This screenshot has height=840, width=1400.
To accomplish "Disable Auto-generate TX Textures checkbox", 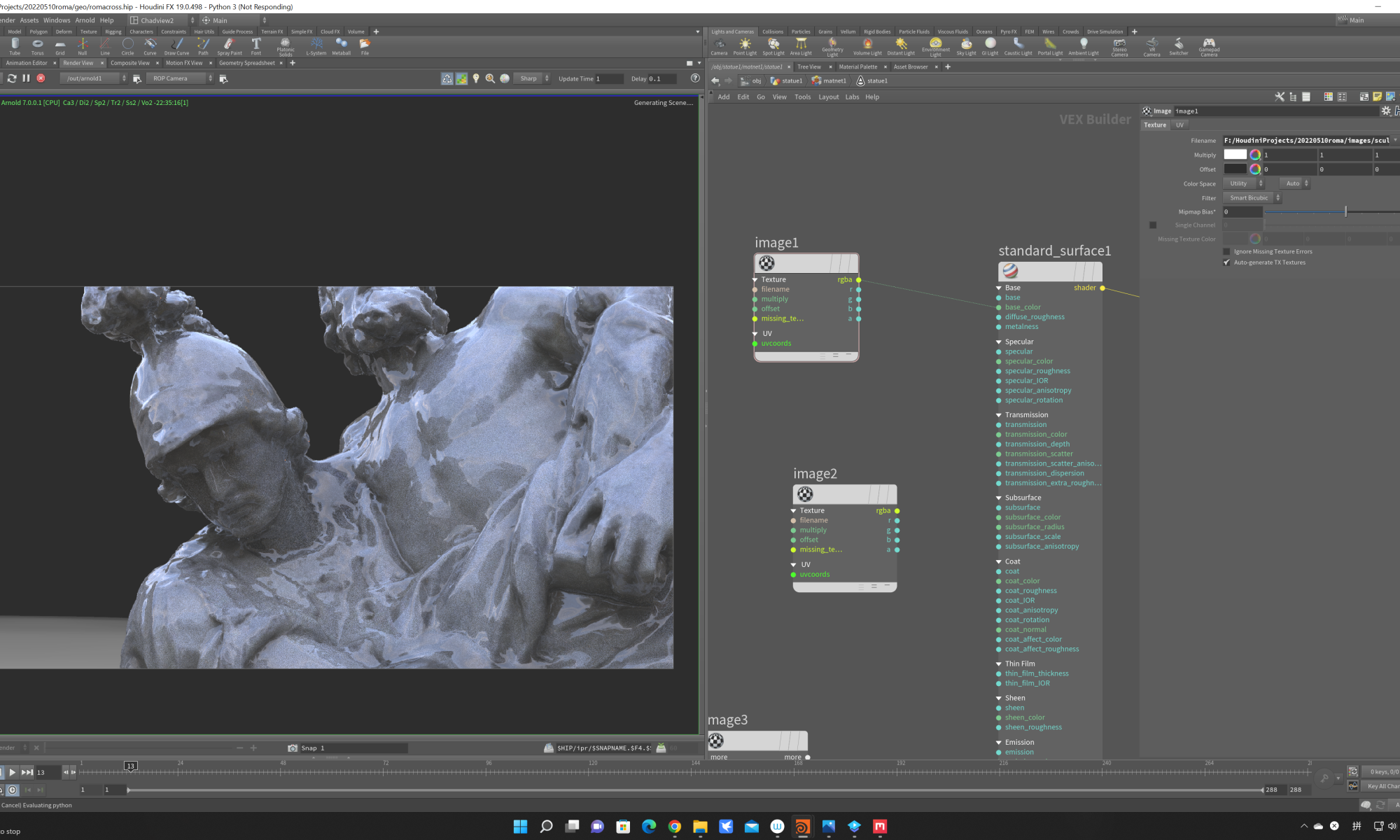I will (x=1226, y=262).
